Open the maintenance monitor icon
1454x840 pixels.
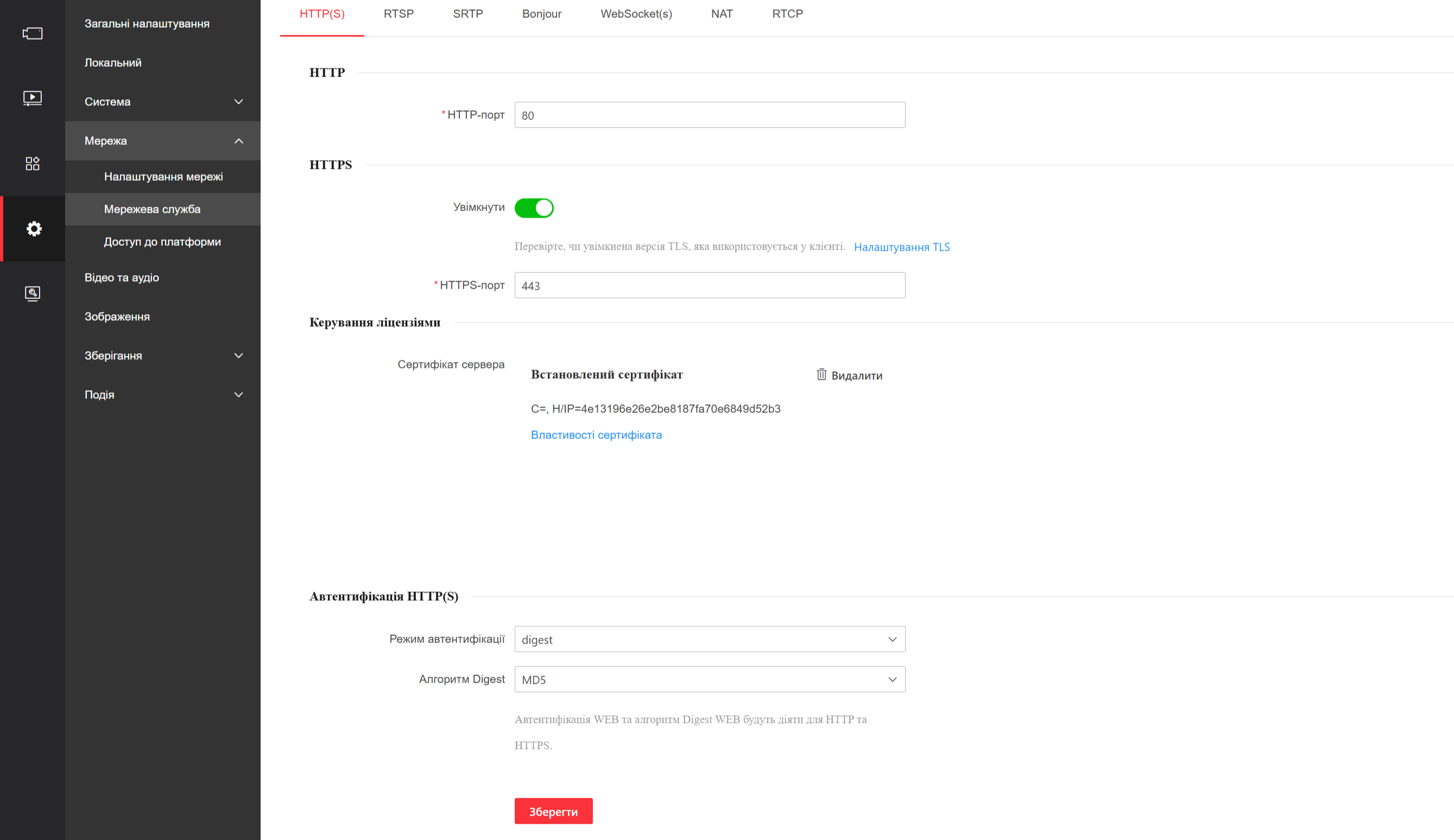33,294
